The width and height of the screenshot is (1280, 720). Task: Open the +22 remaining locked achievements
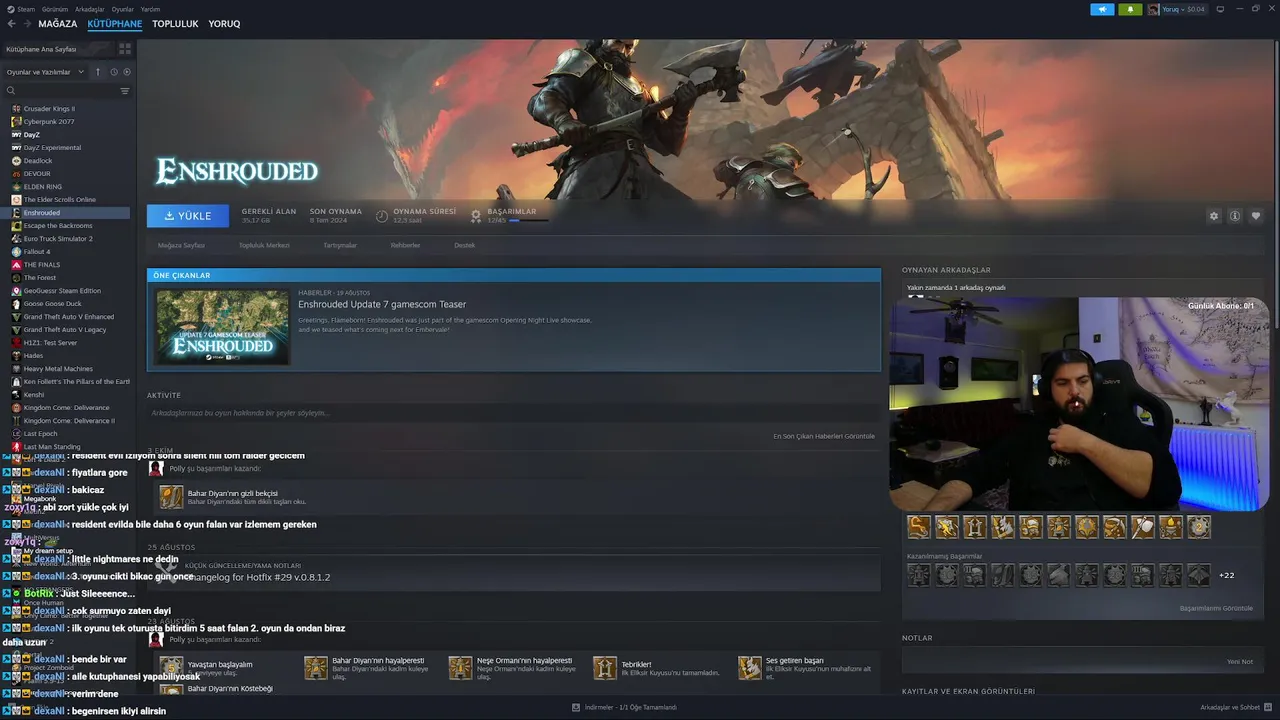coord(1226,575)
